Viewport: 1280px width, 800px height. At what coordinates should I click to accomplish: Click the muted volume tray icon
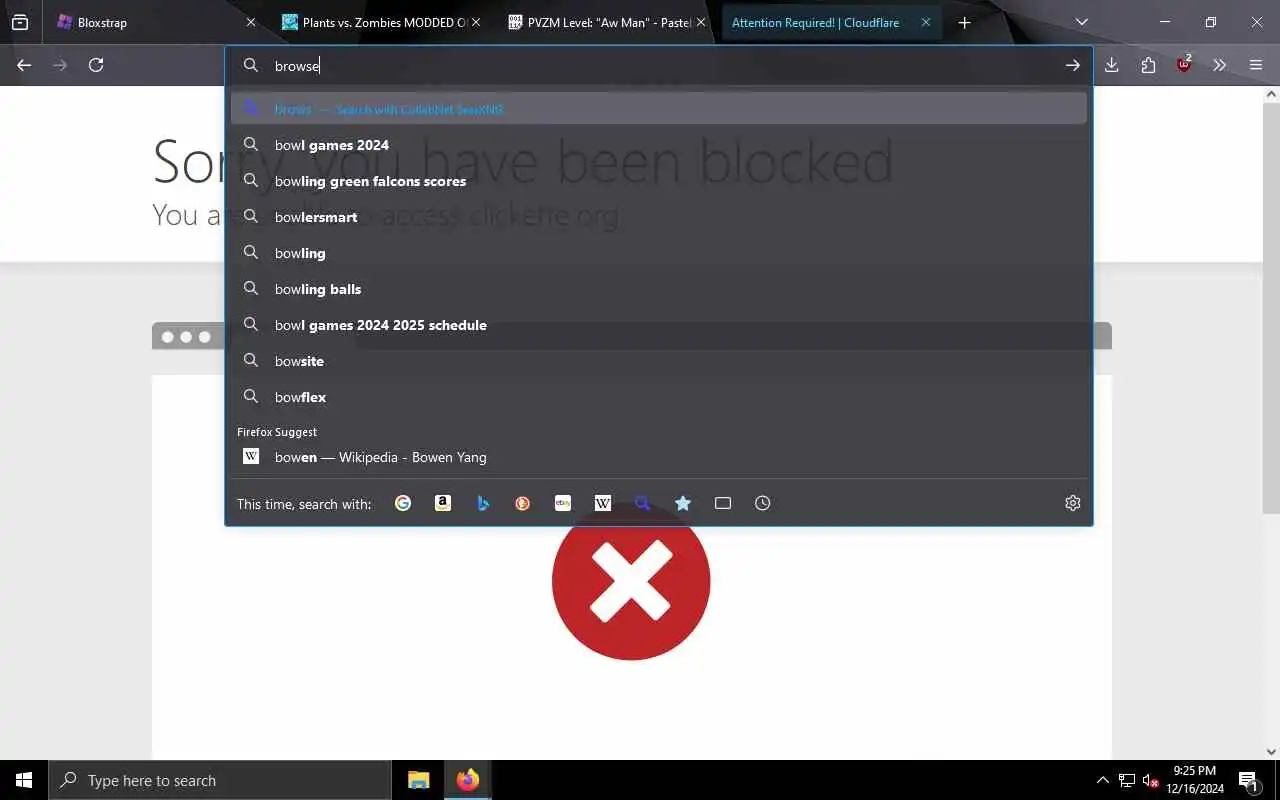(1151, 780)
